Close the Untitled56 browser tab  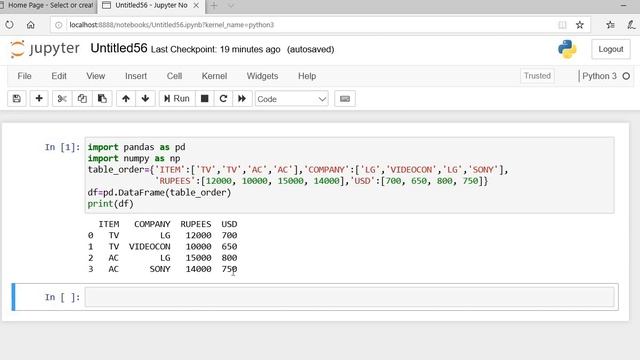point(196,5)
